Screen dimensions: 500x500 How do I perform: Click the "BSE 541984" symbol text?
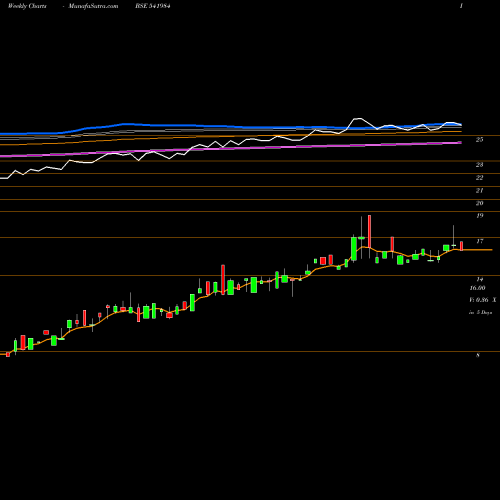tap(153, 6)
